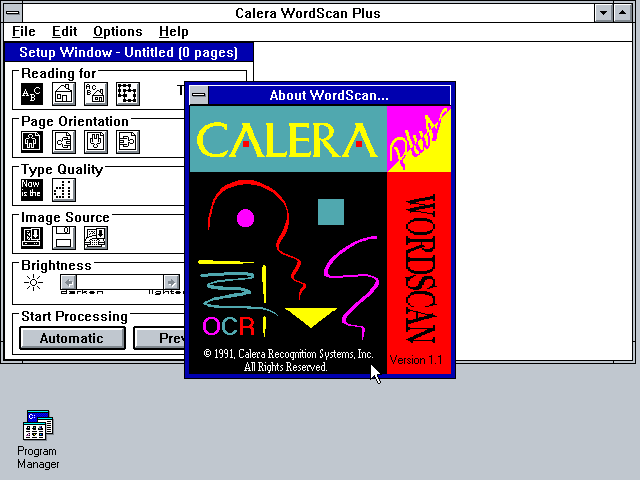Open the Program Manager desktop icon
This screenshot has width=640, height=480.
click(x=38, y=440)
